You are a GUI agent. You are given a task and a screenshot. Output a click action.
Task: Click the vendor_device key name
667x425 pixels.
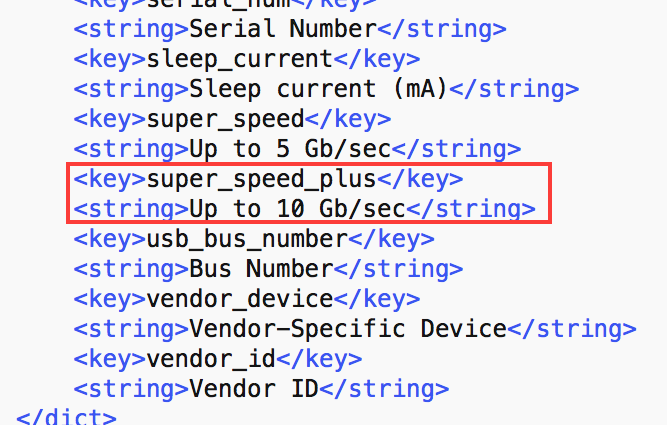coord(239,299)
